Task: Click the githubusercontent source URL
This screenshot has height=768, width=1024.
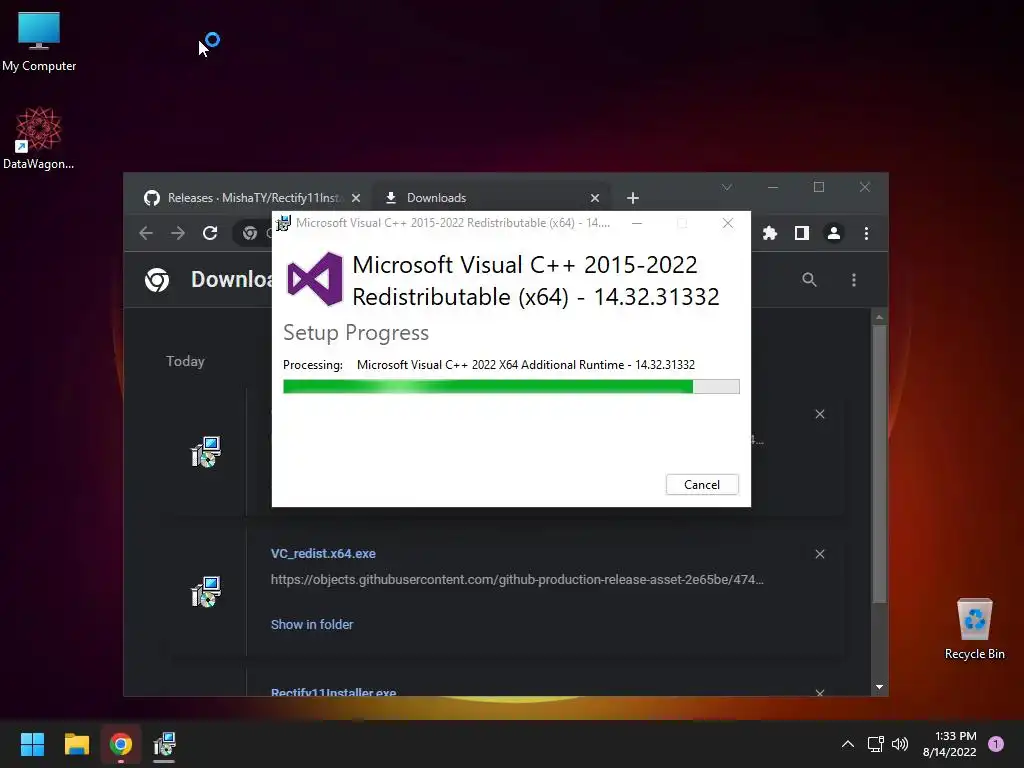Action: (x=517, y=579)
